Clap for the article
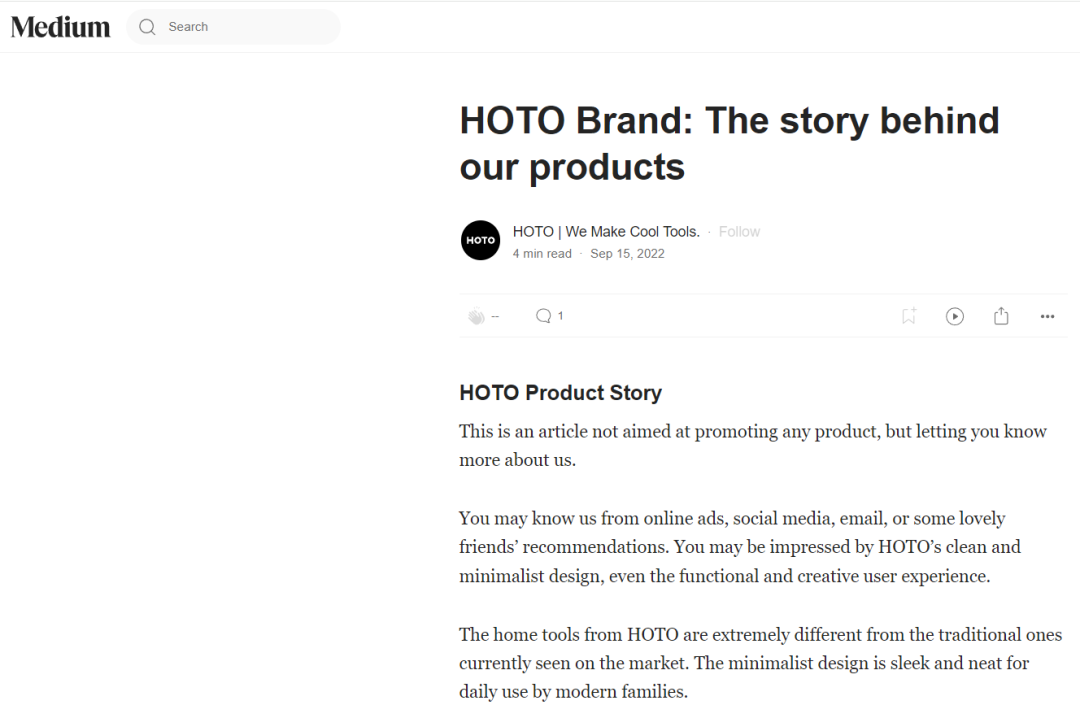Image resolution: width=1080 pixels, height=718 pixels. pyautogui.click(x=476, y=316)
